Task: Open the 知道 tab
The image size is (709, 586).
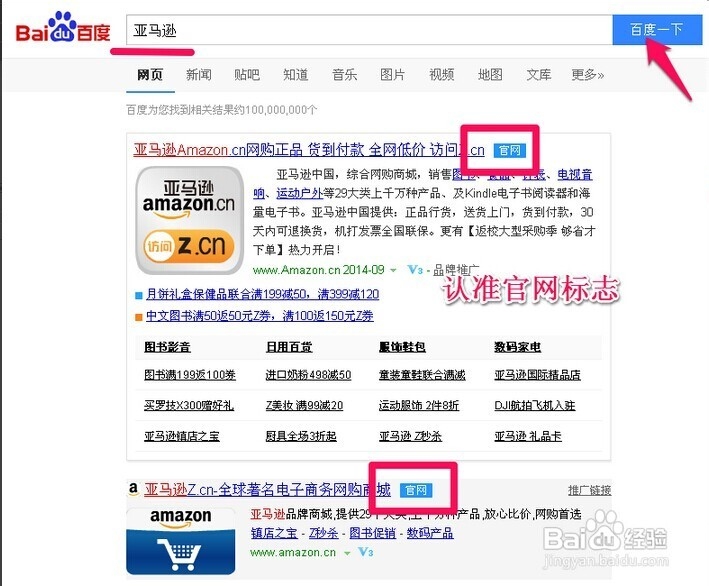Action: tap(295, 75)
